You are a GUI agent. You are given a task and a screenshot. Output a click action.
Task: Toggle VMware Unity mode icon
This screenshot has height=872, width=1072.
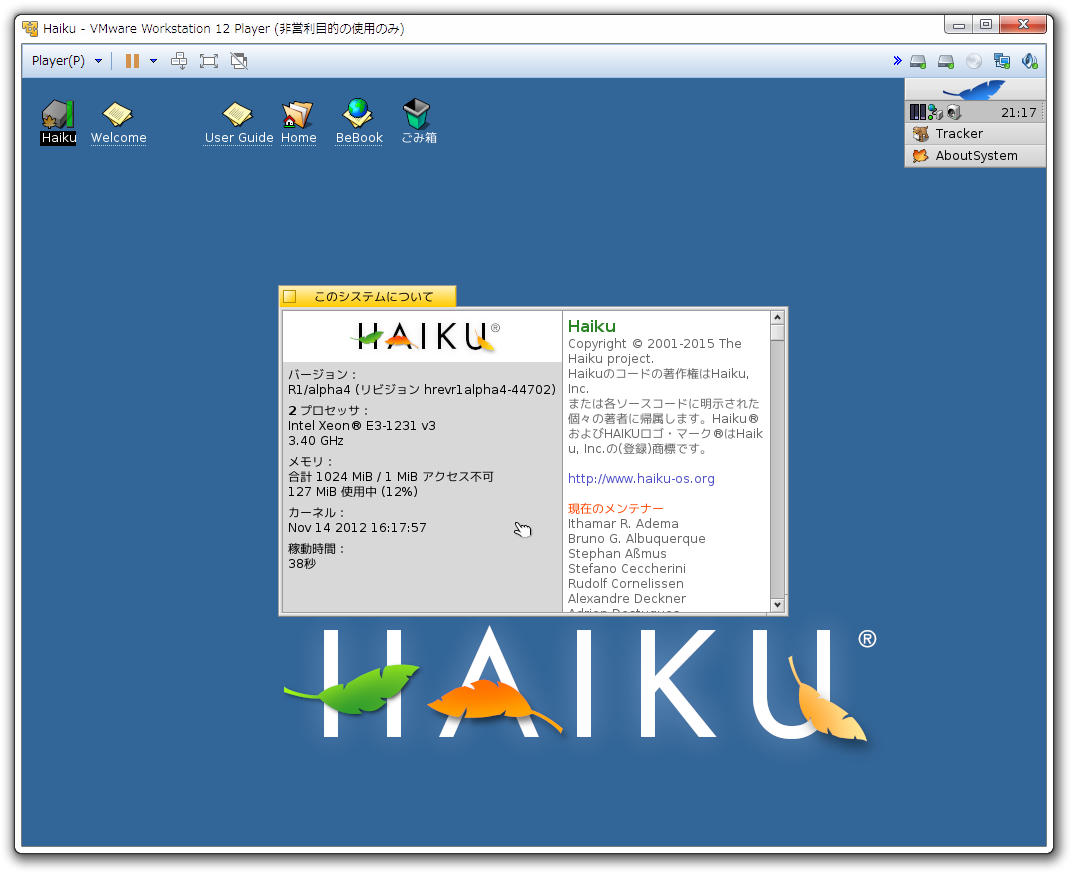239,61
